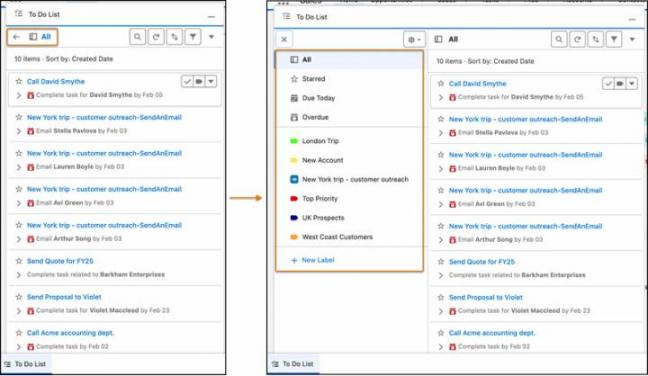Open Send Proposal to Violet link in right panel
648x376 pixels.
click(x=486, y=297)
